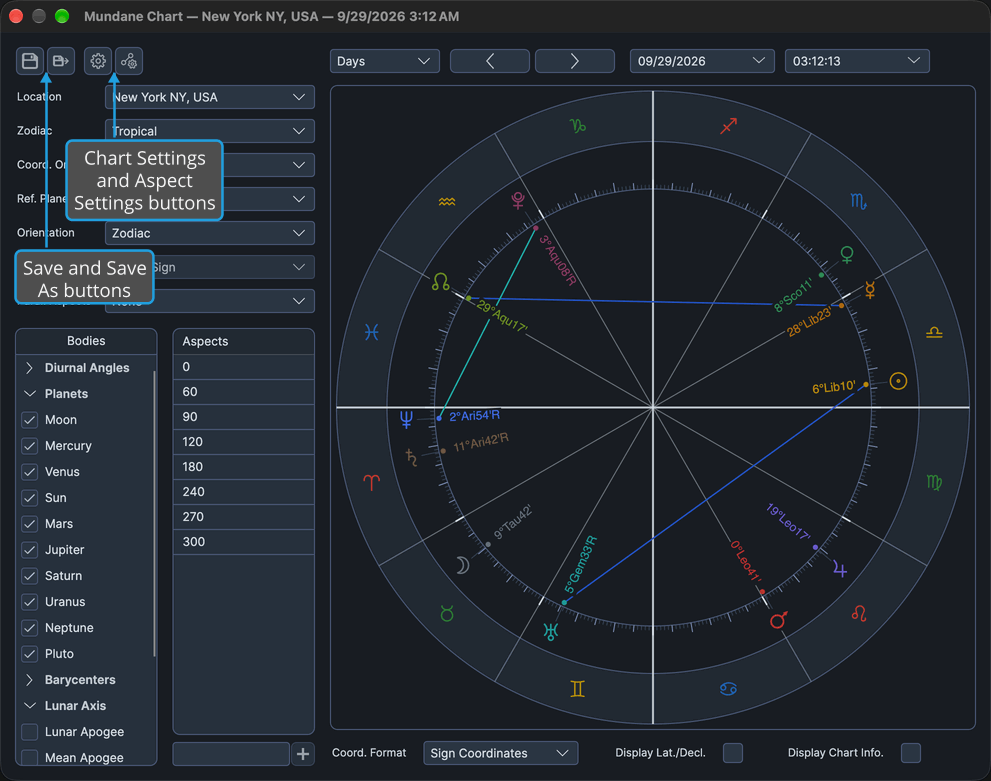This screenshot has width=991, height=781.
Task: Open the time dropdown 03:12:13
Action: click(857, 61)
